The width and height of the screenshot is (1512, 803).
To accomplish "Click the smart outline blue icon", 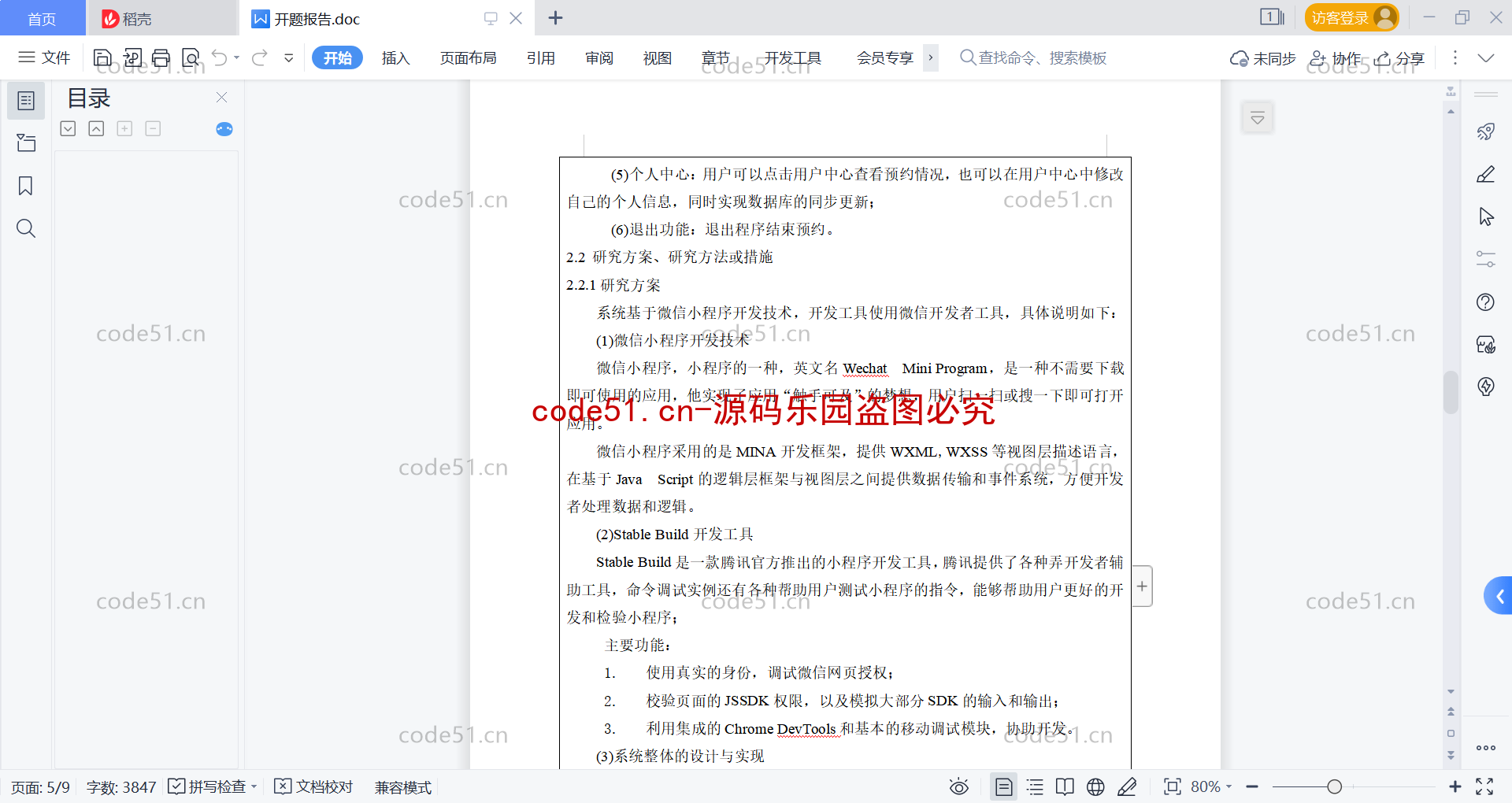I will point(224,129).
